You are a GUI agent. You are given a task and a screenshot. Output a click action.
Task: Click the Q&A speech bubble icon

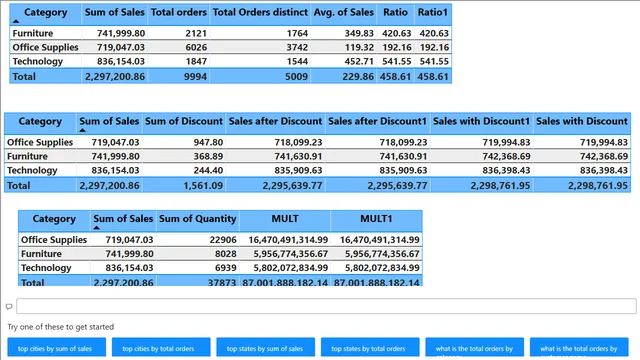coord(9,306)
